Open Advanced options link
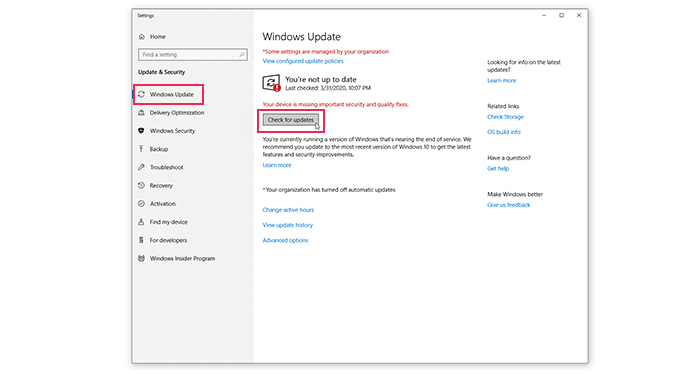The width and height of the screenshot is (700, 374). (285, 240)
